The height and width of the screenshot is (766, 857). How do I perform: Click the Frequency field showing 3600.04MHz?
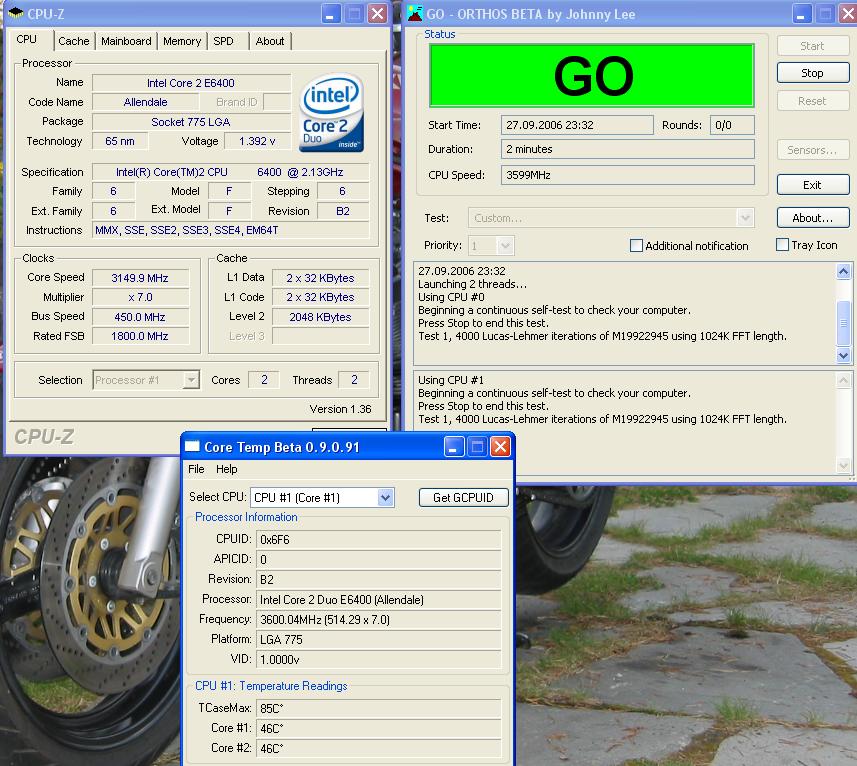point(378,620)
